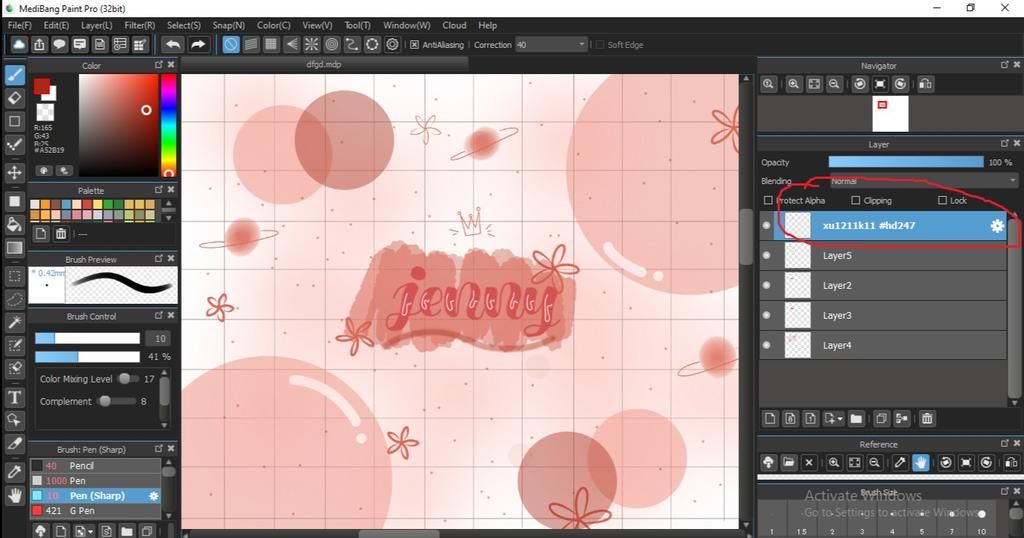1024x538 pixels.
Task: Hide the Layer4 layer
Action: point(767,345)
